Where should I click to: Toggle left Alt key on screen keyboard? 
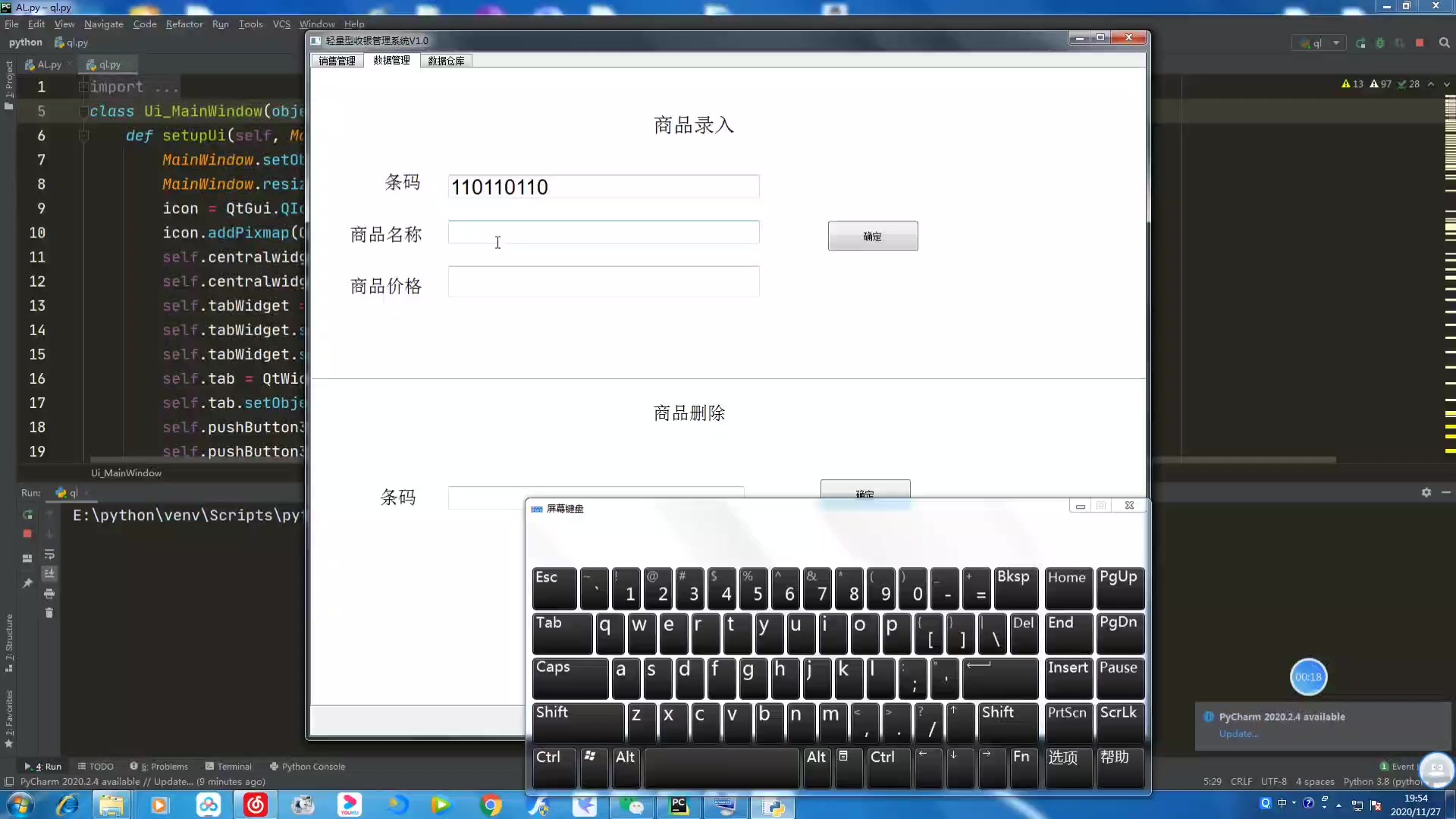(x=626, y=767)
